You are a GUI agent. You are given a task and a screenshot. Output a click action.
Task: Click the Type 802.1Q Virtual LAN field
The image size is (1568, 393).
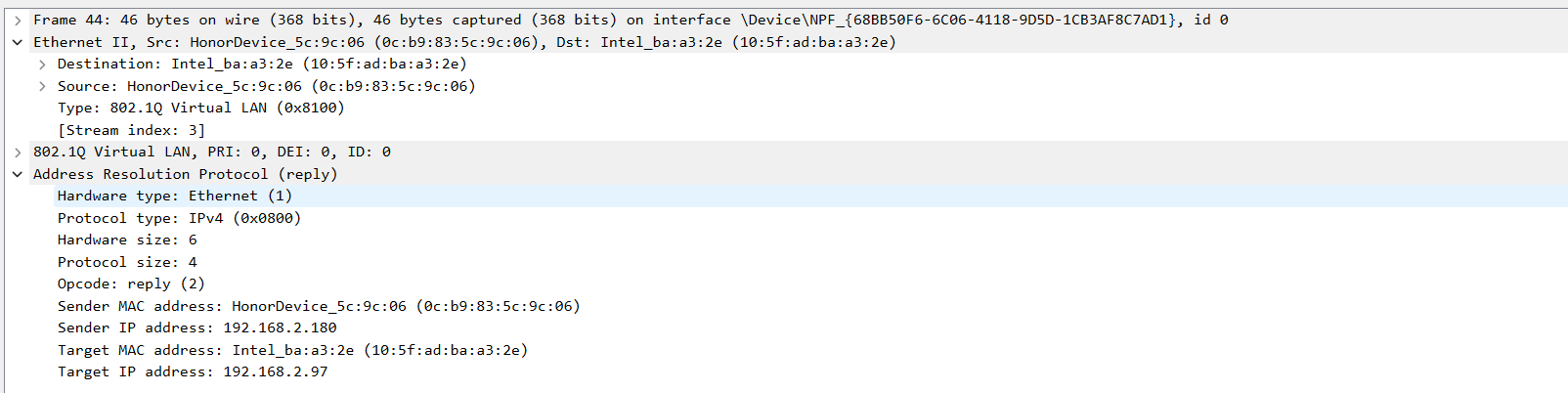click(x=200, y=109)
